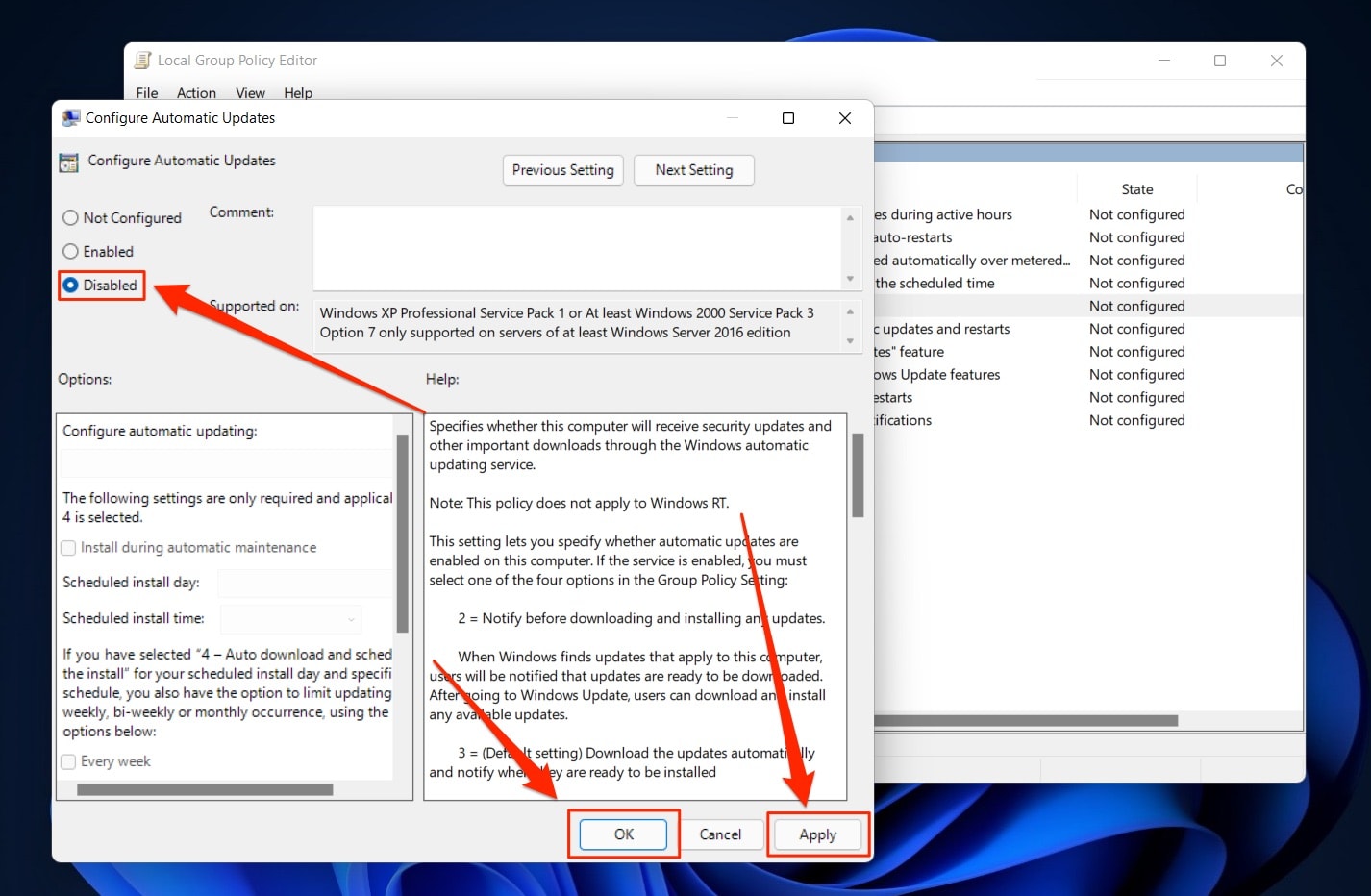The height and width of the screenshot is (896, 1371).
Task: Select the Not Configured radio button
Action: point(69,217)
